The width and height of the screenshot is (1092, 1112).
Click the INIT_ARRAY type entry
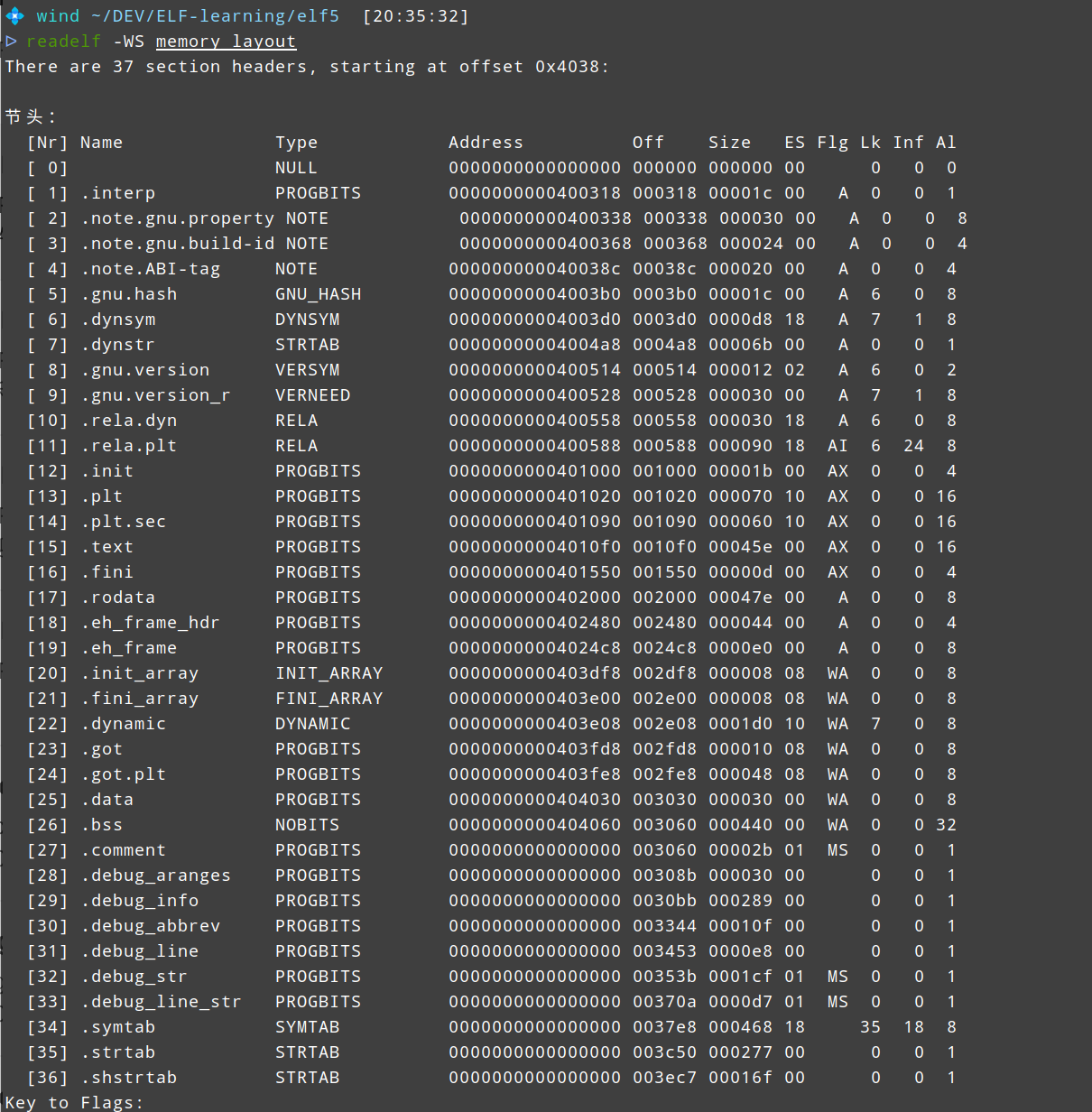pyautogui.click(x=329, y=673)
